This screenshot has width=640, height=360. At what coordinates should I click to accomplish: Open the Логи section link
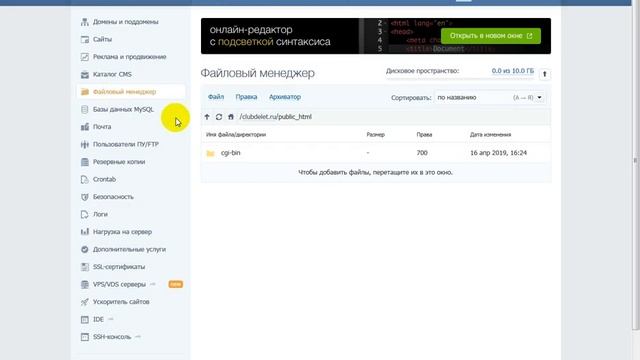[100, 214]
